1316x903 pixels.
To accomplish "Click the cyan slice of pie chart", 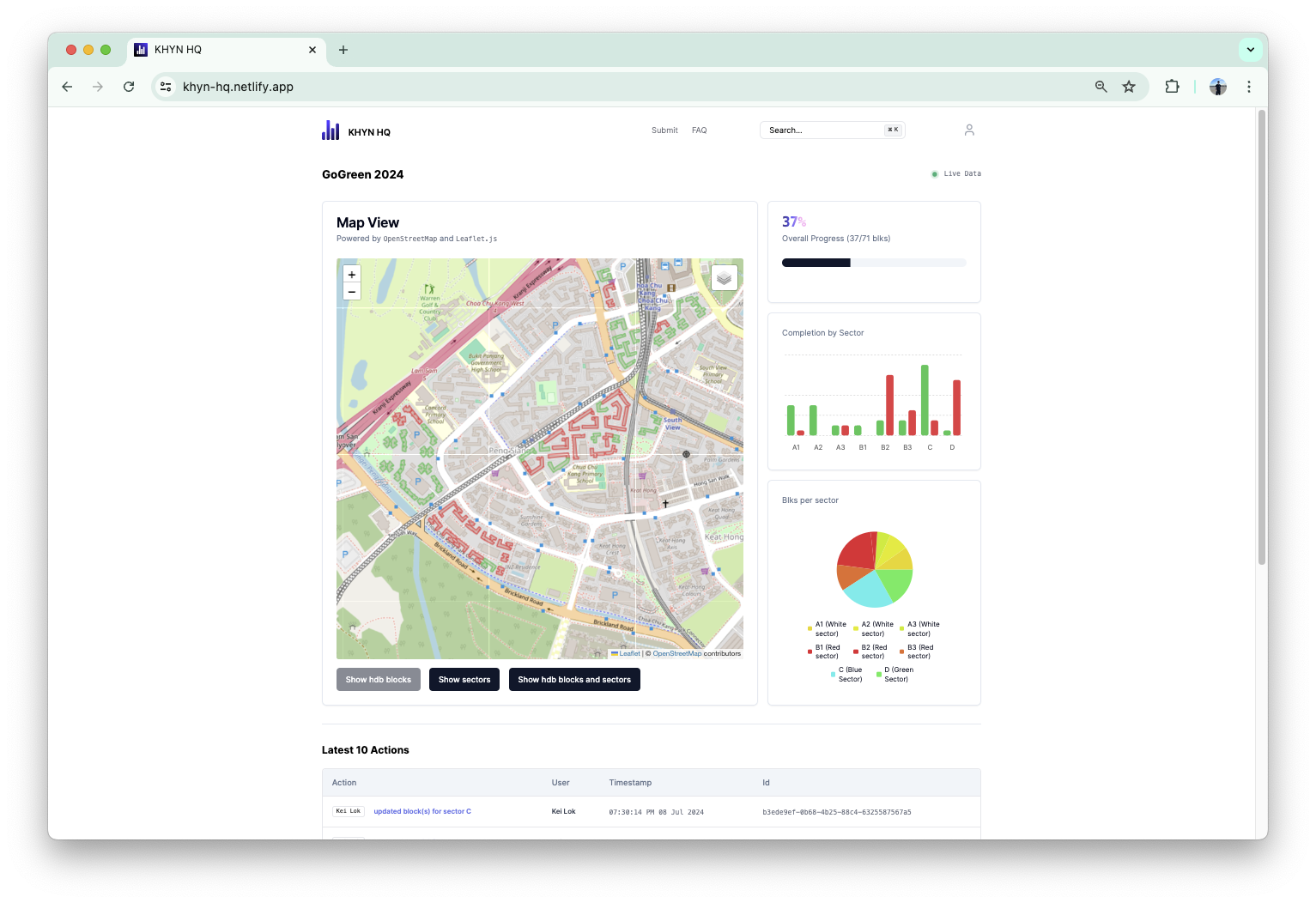I will click(x=868, y=589).
